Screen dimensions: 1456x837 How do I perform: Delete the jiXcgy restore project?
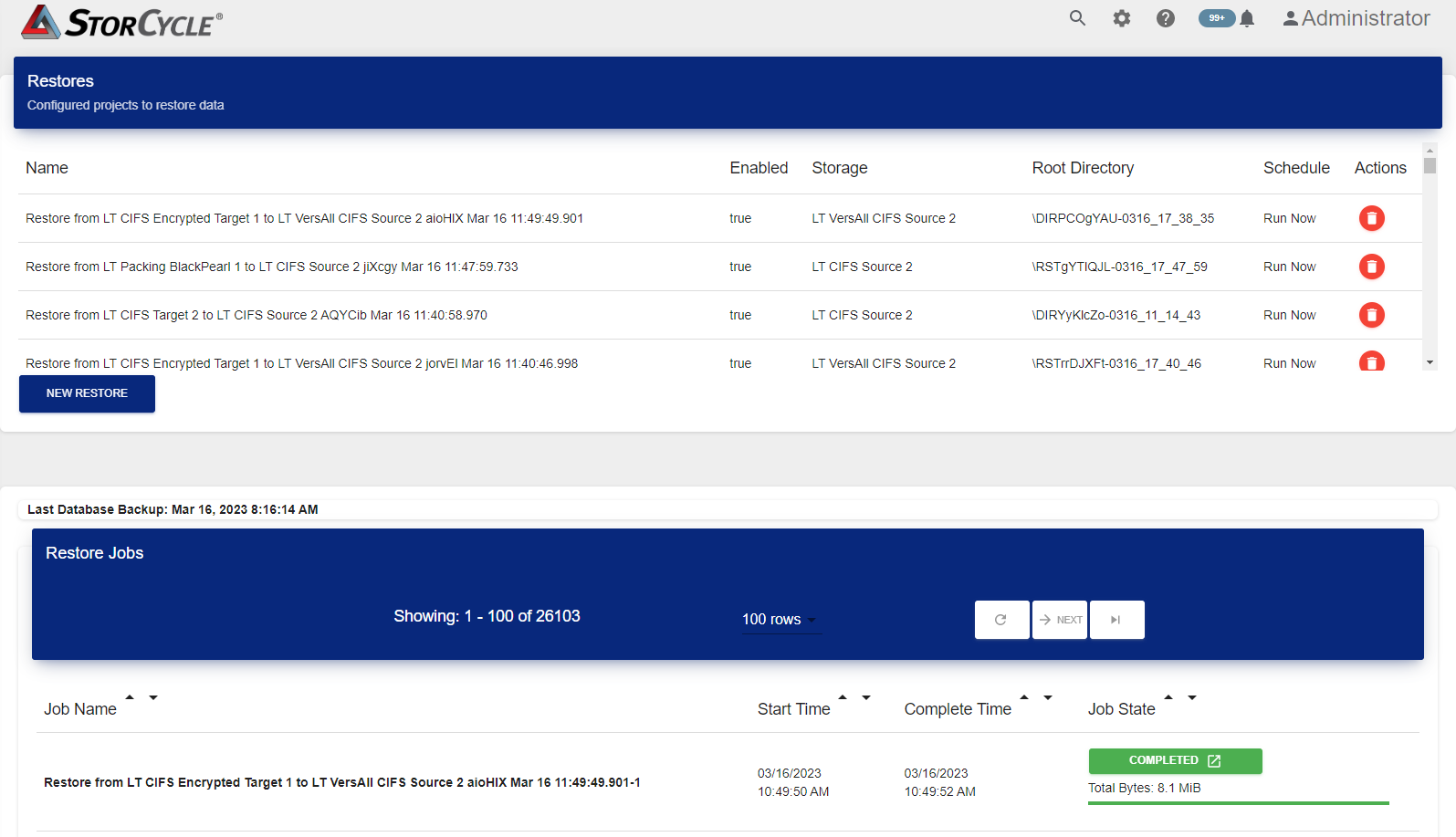pos(1372,267)
